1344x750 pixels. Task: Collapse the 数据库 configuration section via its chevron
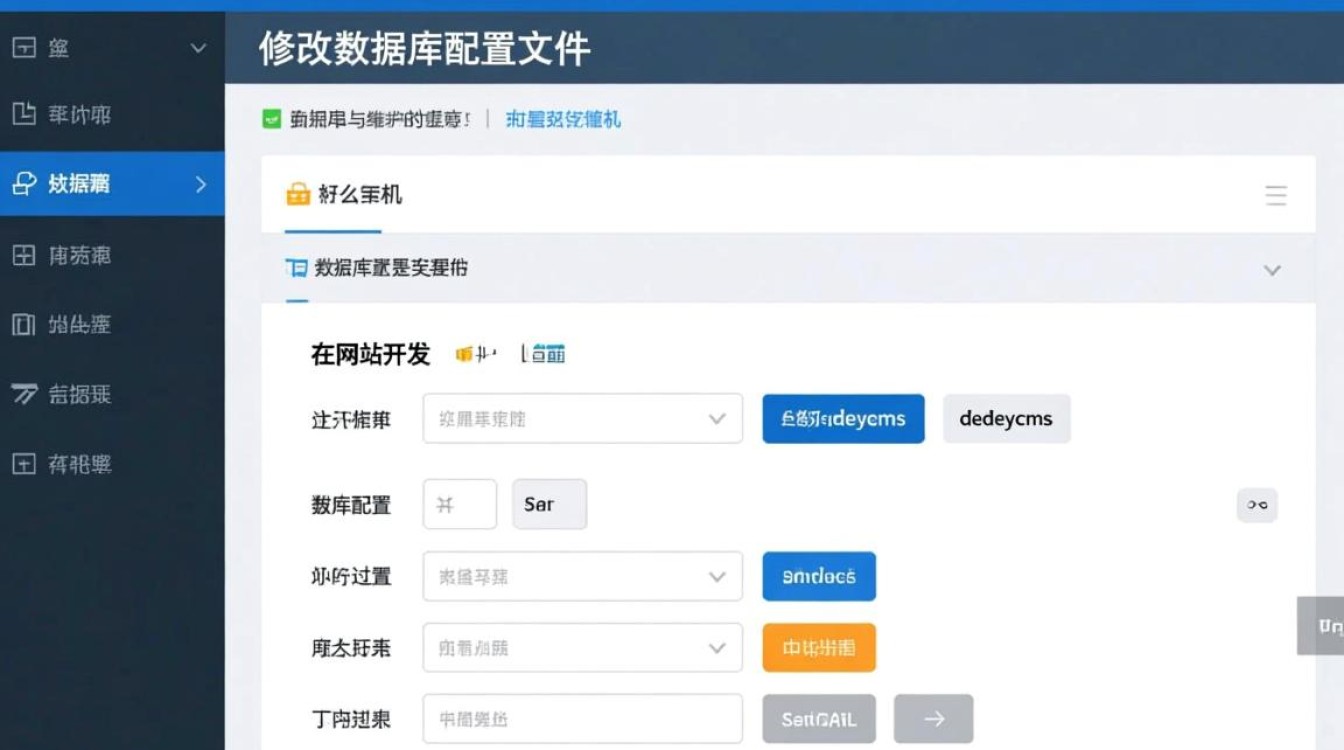click(1272, 269)
